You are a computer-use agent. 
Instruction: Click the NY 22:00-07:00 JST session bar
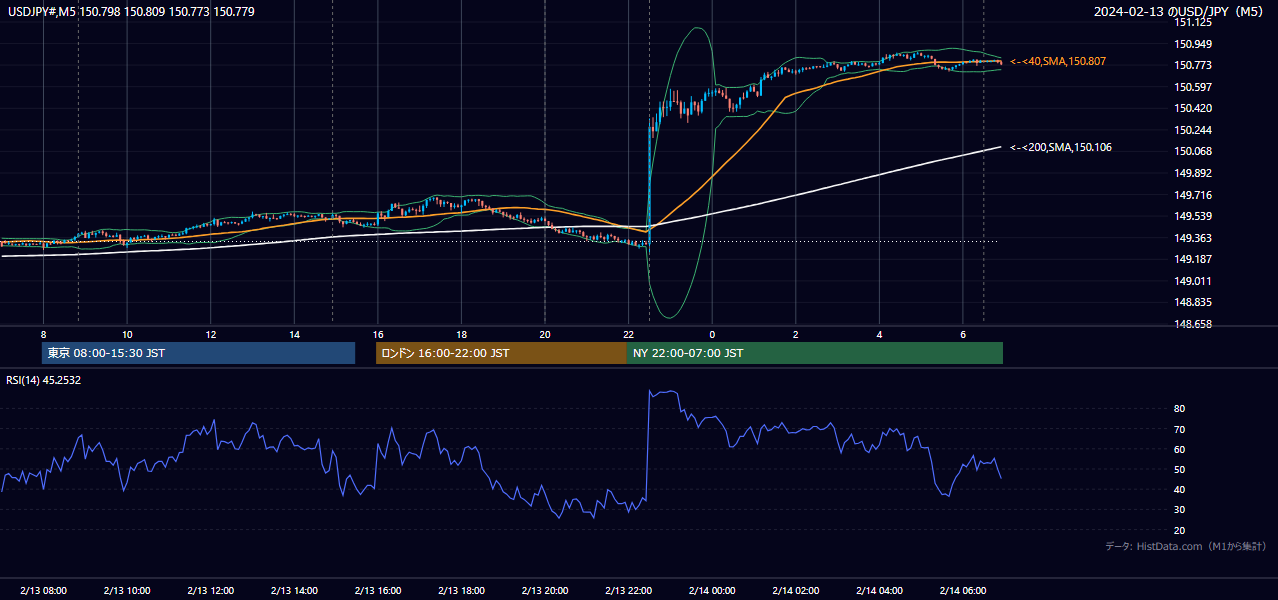815,353
